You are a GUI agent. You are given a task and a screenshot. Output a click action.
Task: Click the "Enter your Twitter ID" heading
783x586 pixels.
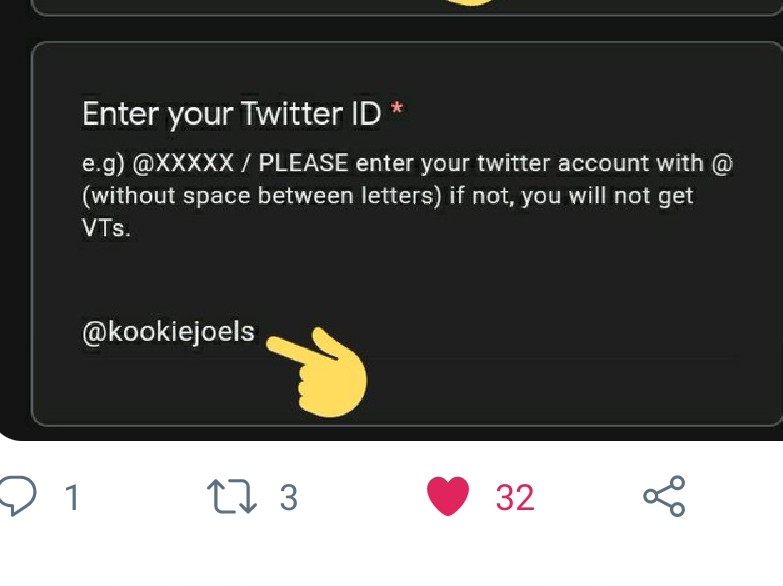tap(231, 114)
